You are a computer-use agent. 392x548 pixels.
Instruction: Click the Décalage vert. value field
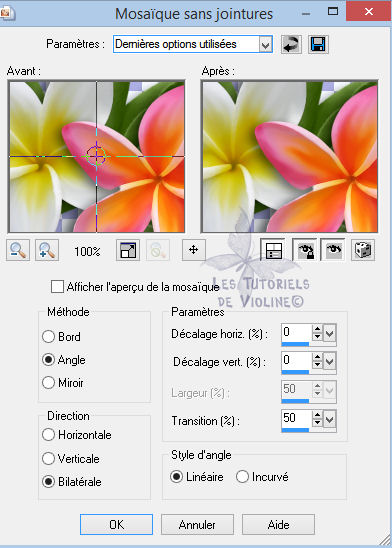(296, 360)
